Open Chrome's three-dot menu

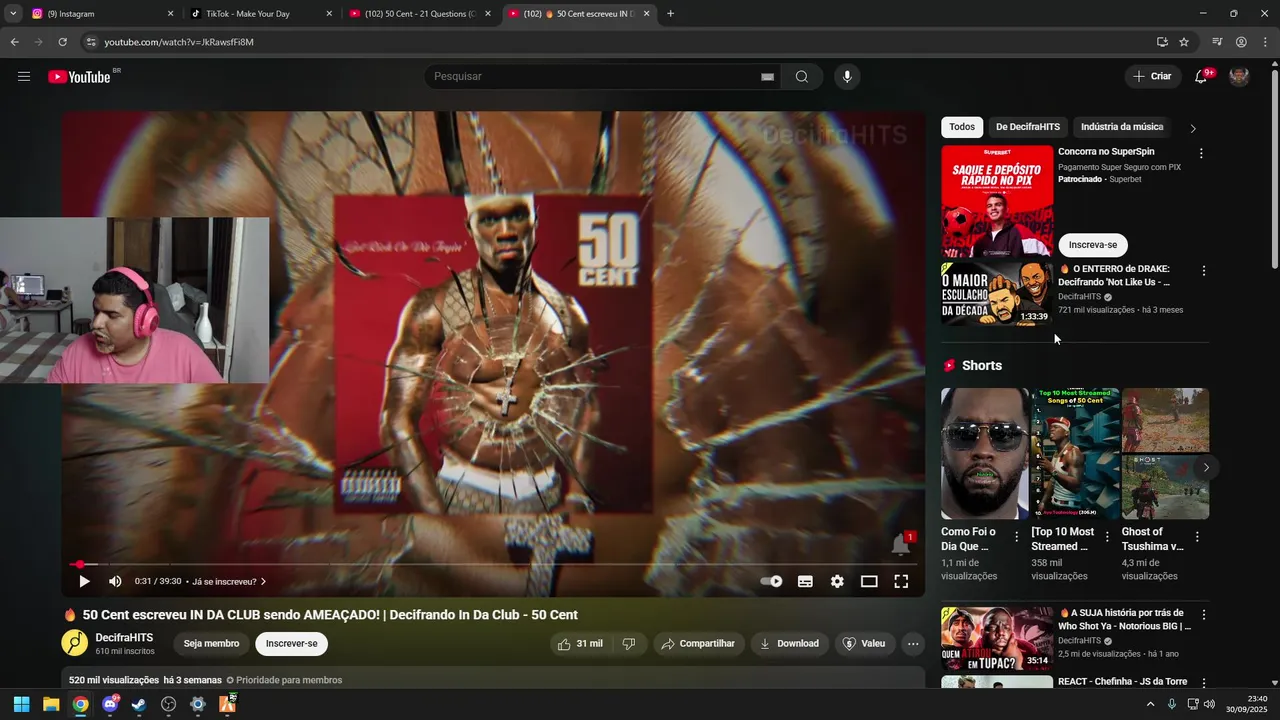pyautogui.click(x=1265, y=42)
